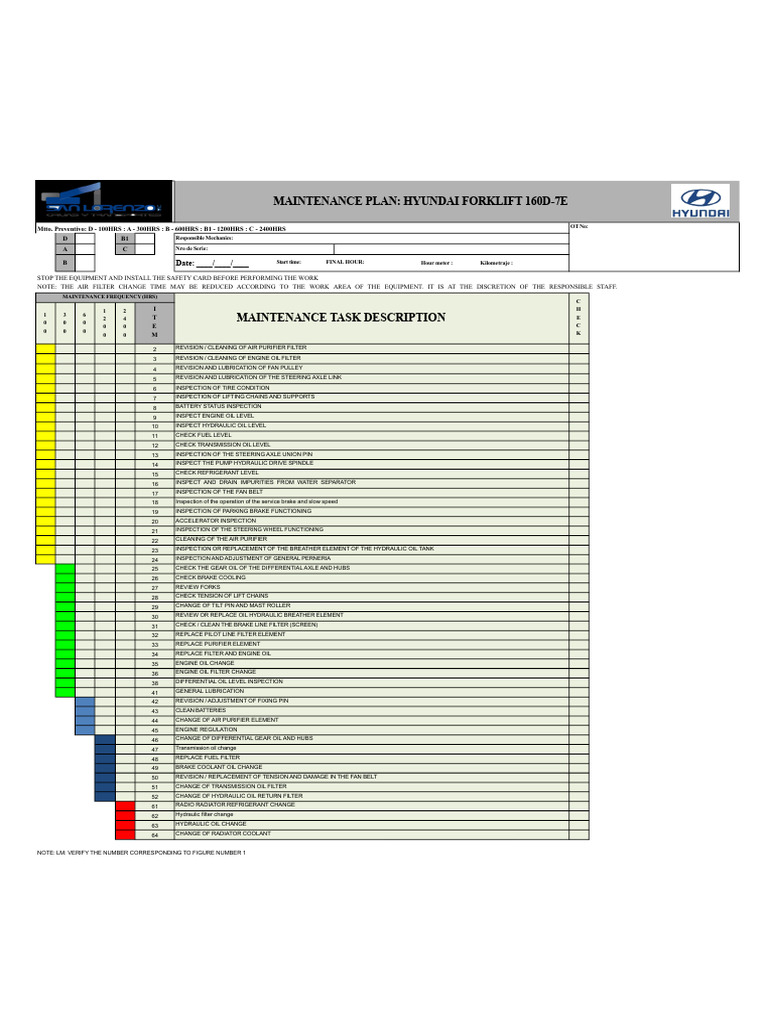Click the San Lorenzo company logo
This screenshot has height=1024, width=768.
pyautogui.click(x=104, y=201)
